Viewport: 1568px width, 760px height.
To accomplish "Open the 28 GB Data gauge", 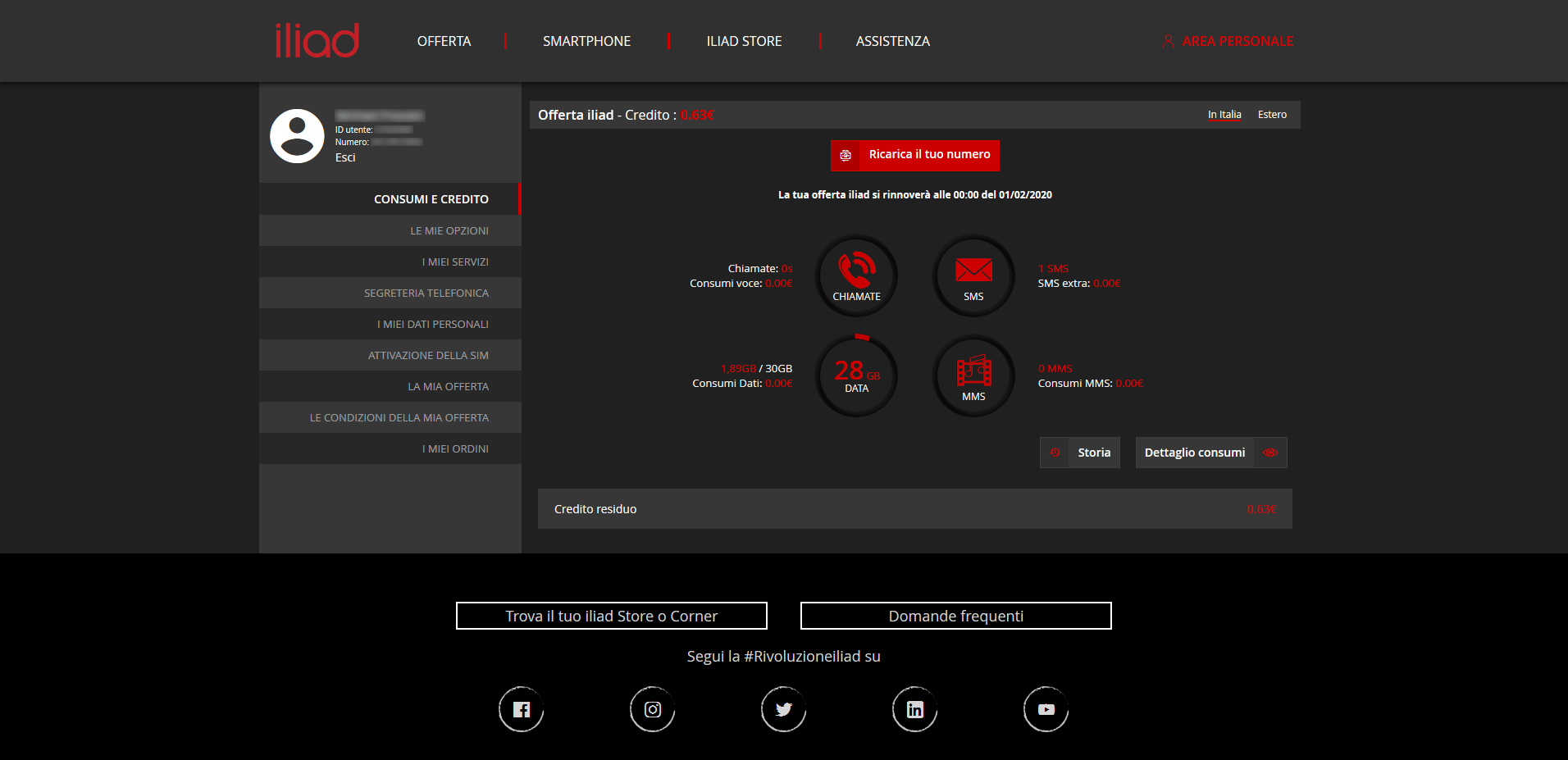I will click(x=856, y=375).
